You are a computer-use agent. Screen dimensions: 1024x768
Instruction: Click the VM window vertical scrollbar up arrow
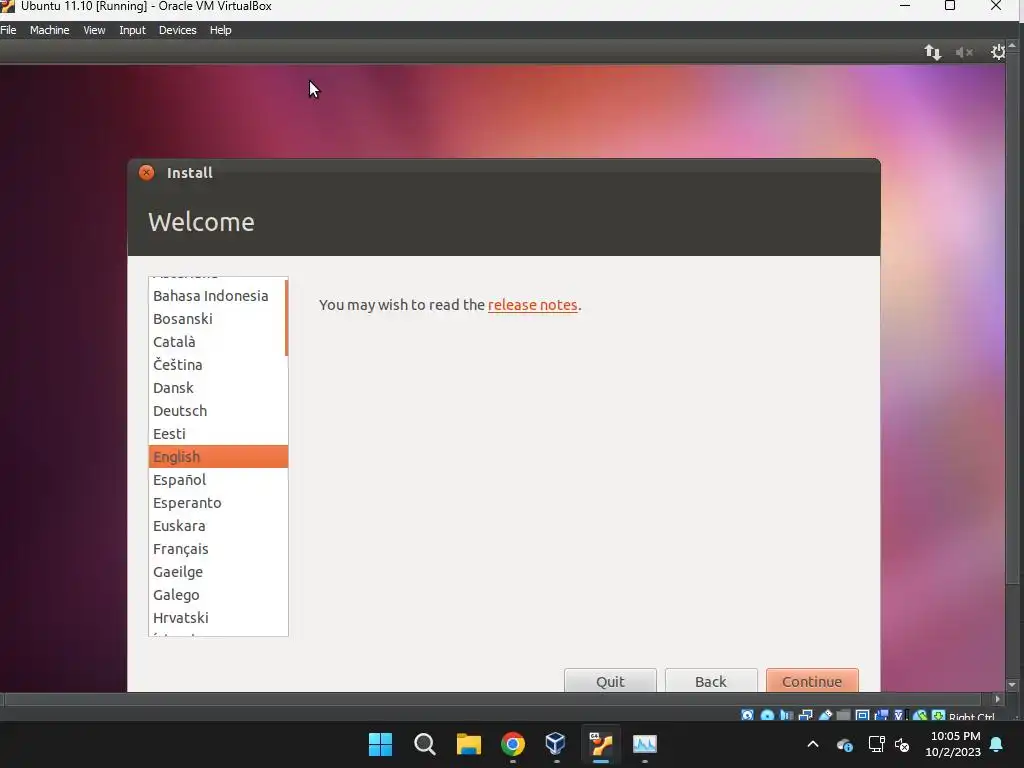1012,46
